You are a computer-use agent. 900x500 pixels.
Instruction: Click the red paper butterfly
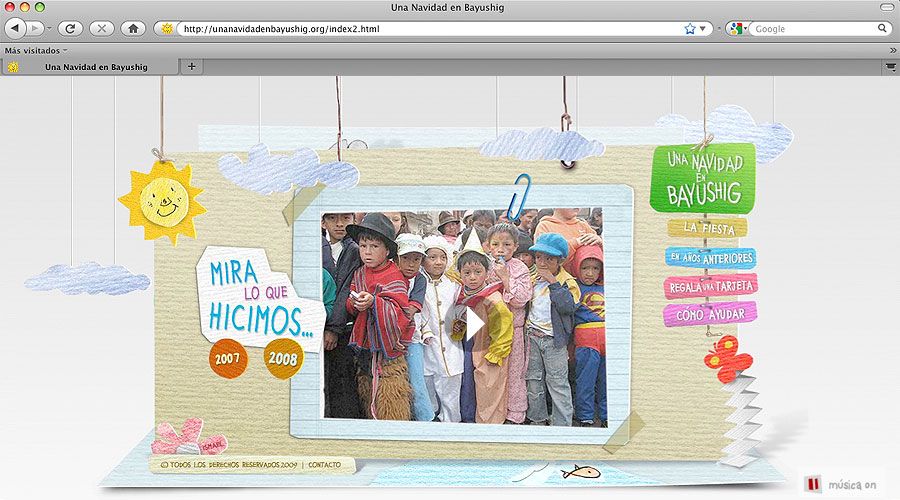coord(728,358)
